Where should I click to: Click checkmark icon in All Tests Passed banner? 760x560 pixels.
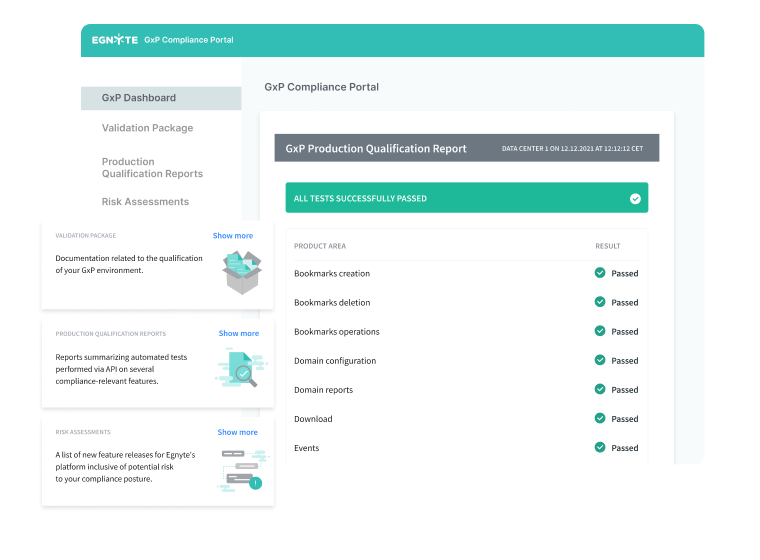[x=635, y=198]
